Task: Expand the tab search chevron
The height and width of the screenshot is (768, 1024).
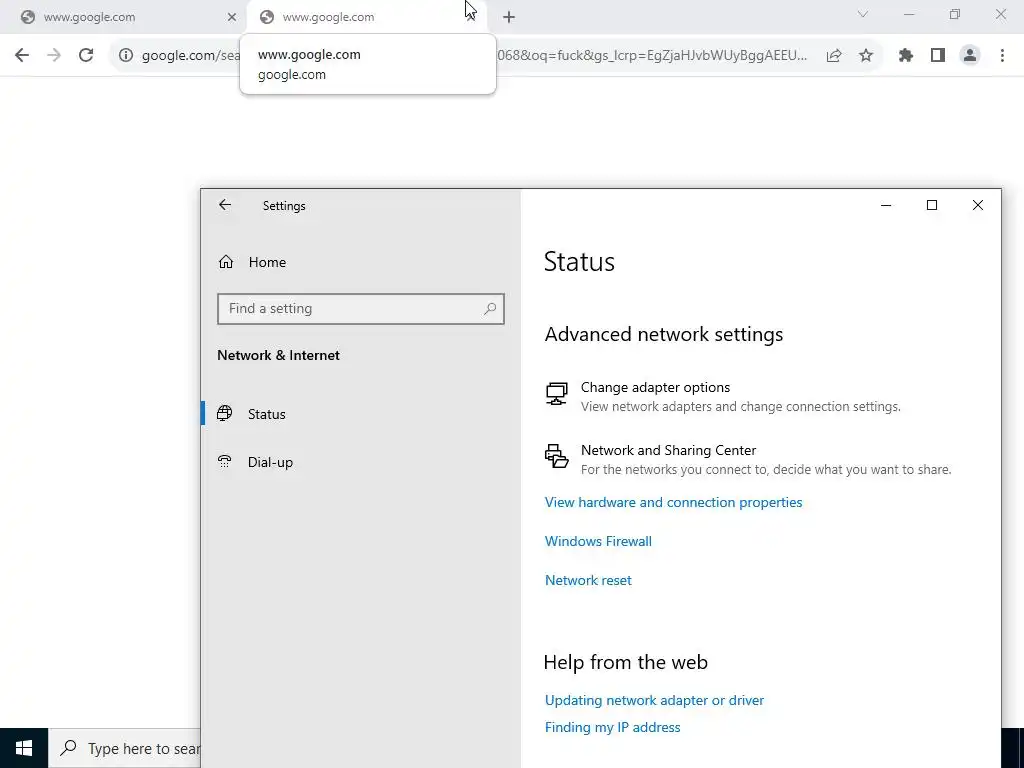Action: point(863,15)
